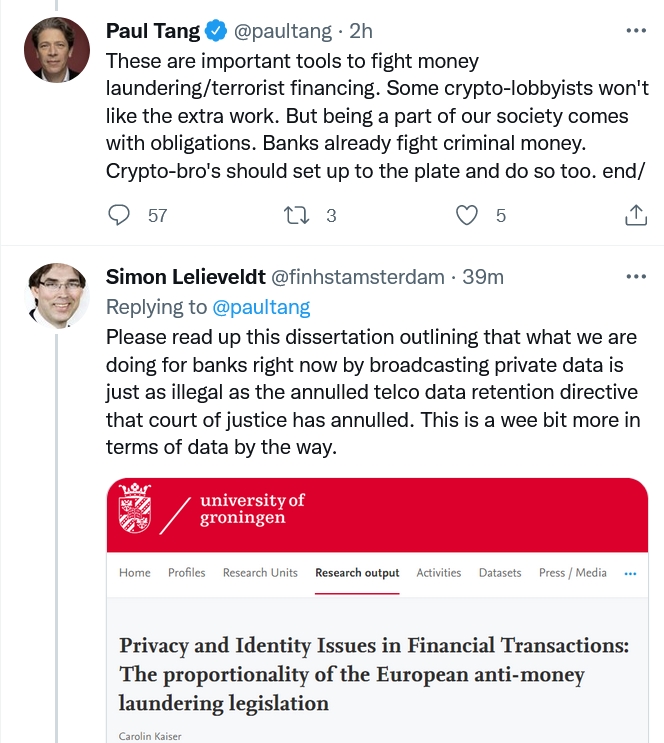Select the Profiles tab
664x743 pixels.
[187, 573]
